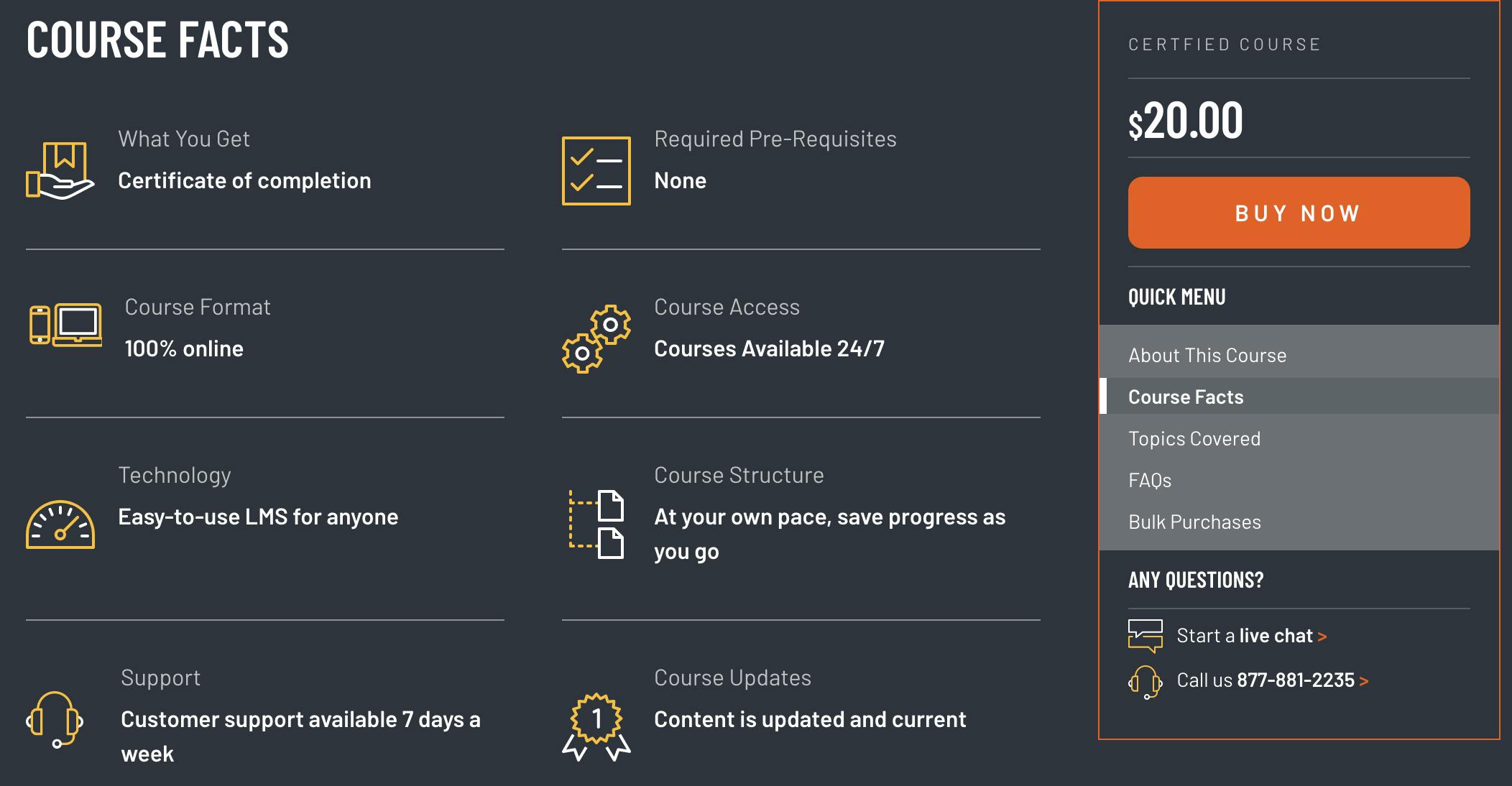Click the double gears Course Access icon
The width and height of the screenshot is (1512, 786).
click(x=596, y=338)
